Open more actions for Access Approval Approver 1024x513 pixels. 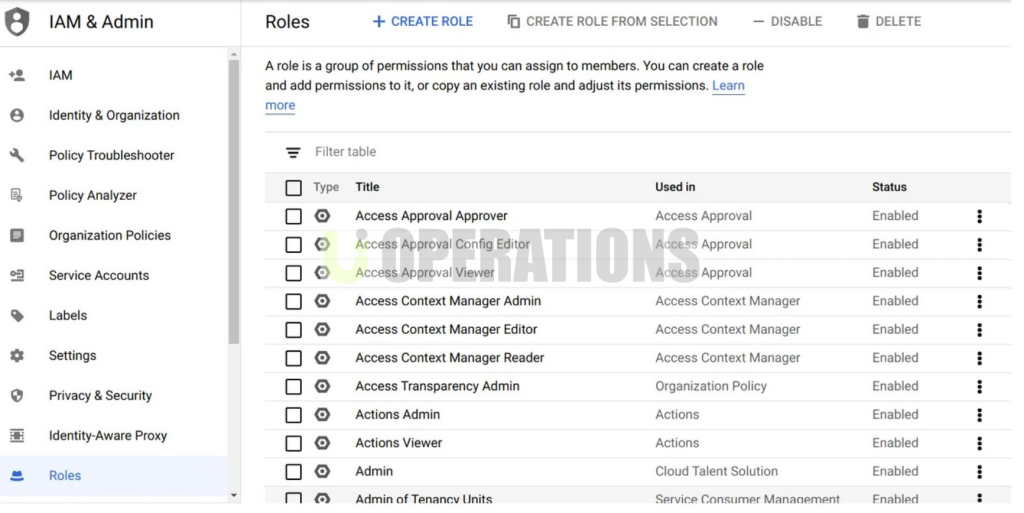[979, 217]
